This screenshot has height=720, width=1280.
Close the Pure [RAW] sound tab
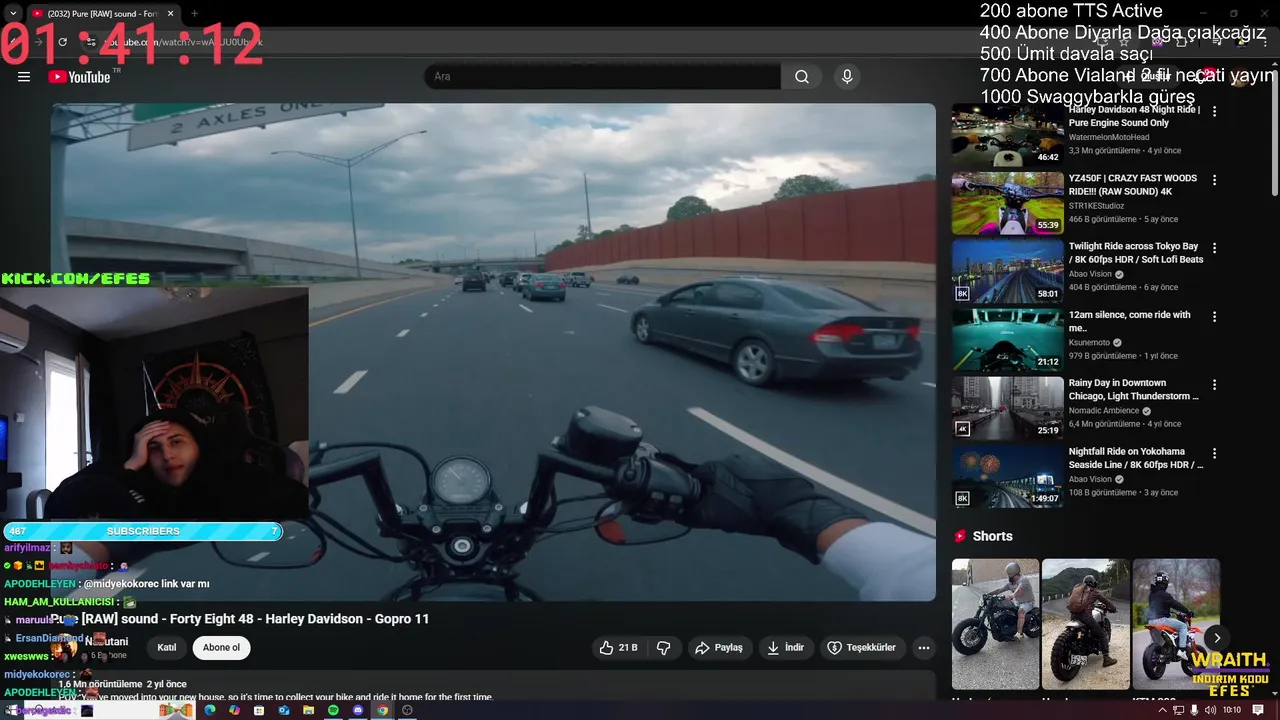pyautogui.click(x=171, y=14)
